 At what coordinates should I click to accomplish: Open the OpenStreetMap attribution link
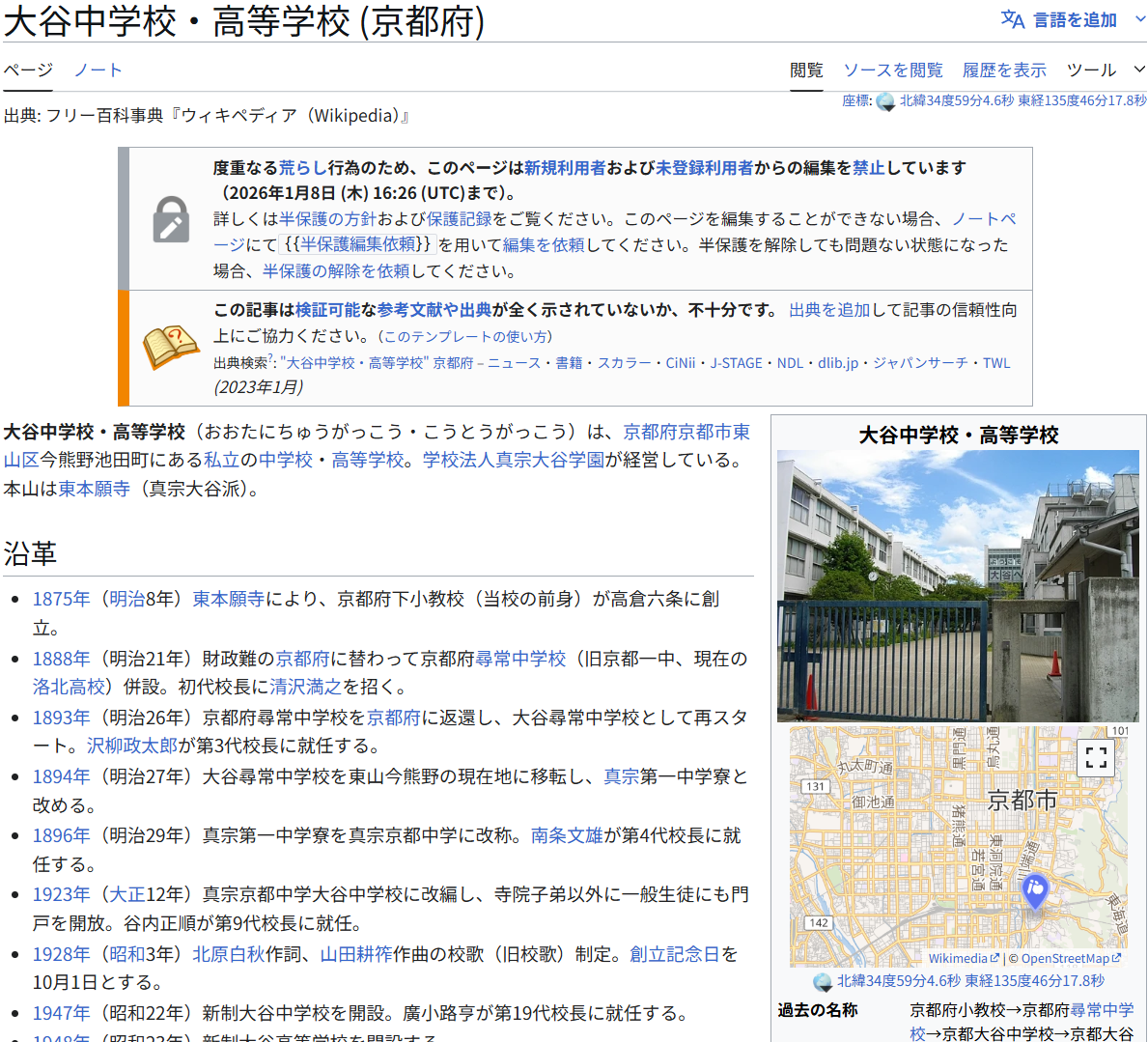[x=1071, y=958]
